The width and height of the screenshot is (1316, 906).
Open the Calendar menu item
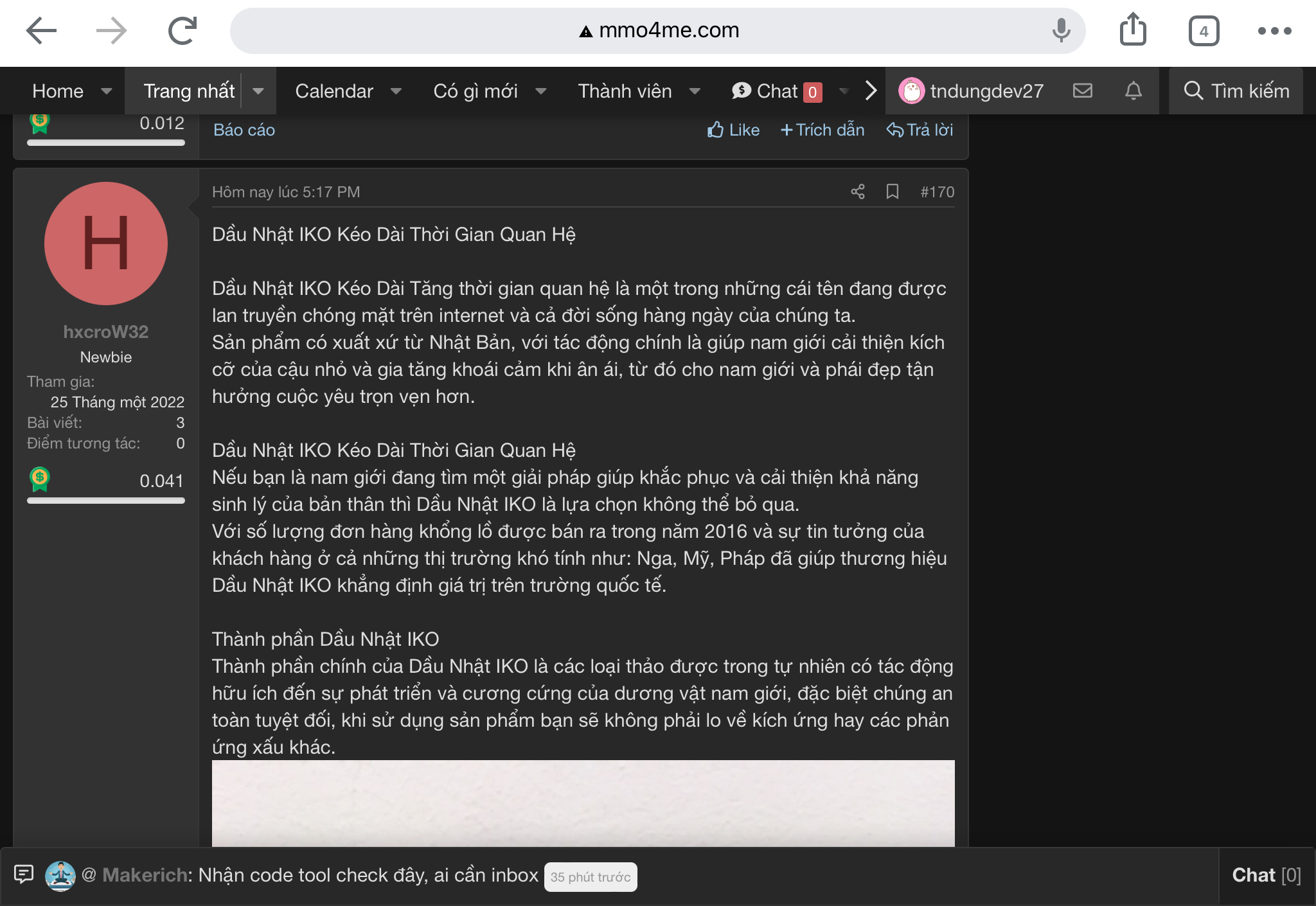334,91
